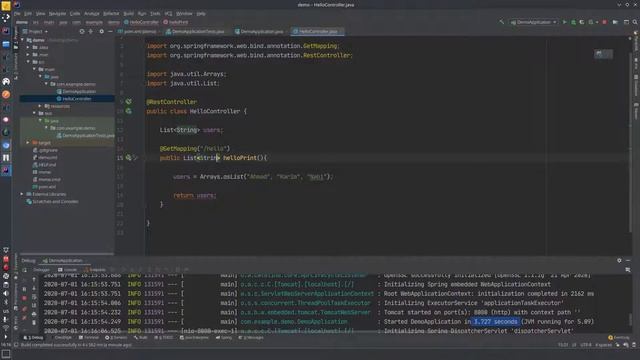Open the Debug tool window button

point(33,338)
